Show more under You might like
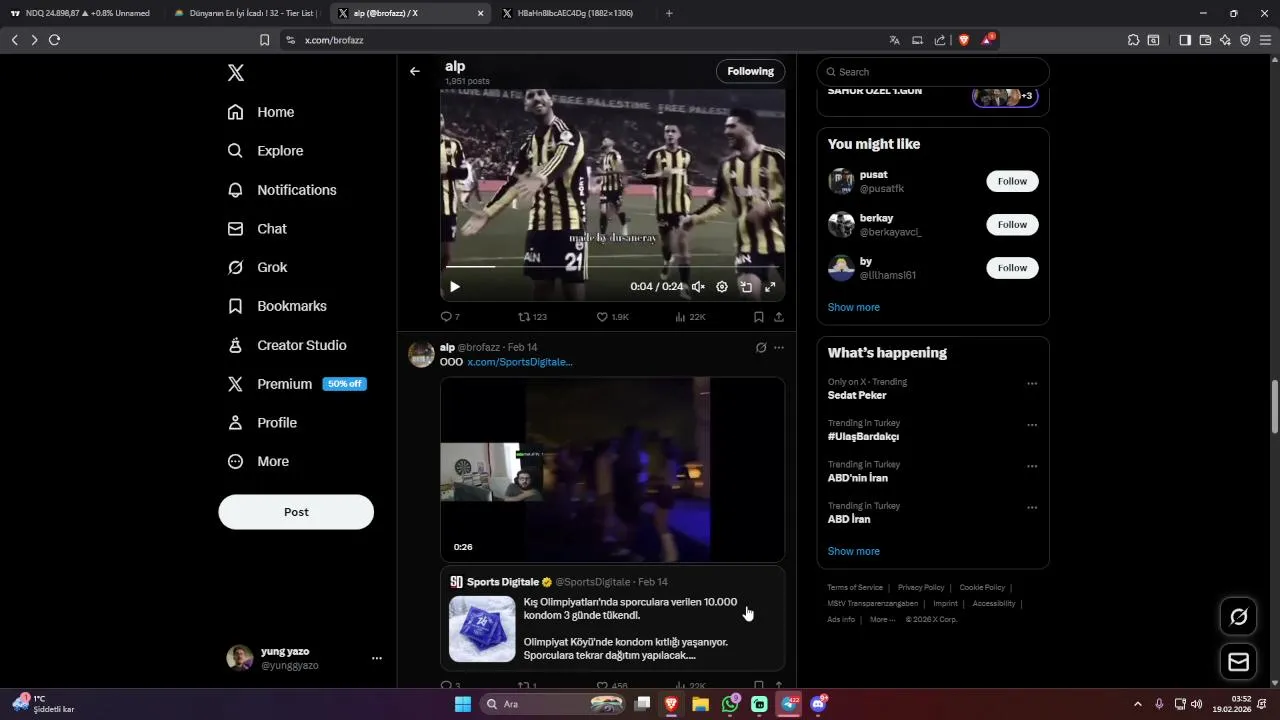The image size is (1280, 720). pyautogui.click(x=854, y=307)
